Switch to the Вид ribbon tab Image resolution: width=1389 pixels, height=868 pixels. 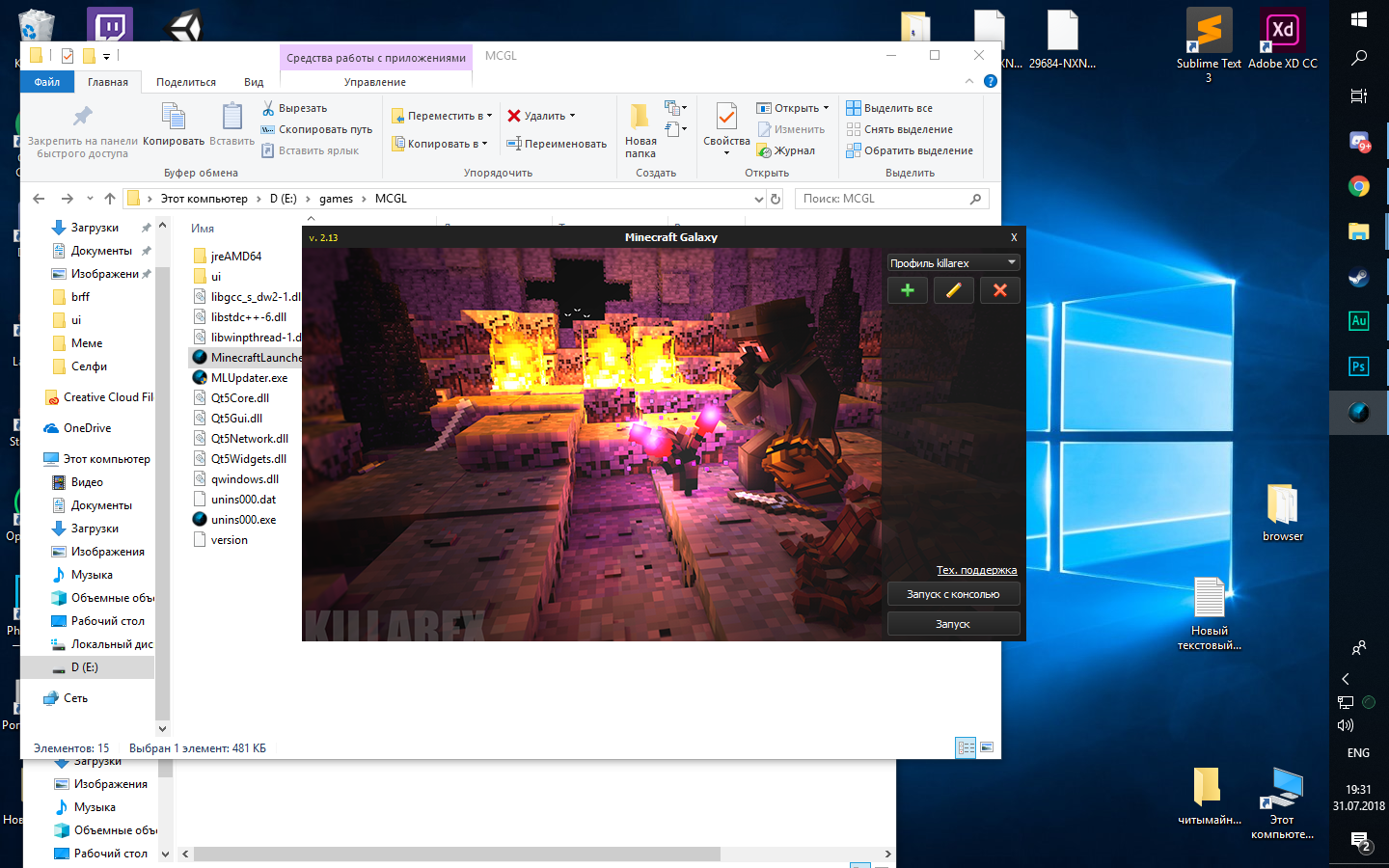254,82
